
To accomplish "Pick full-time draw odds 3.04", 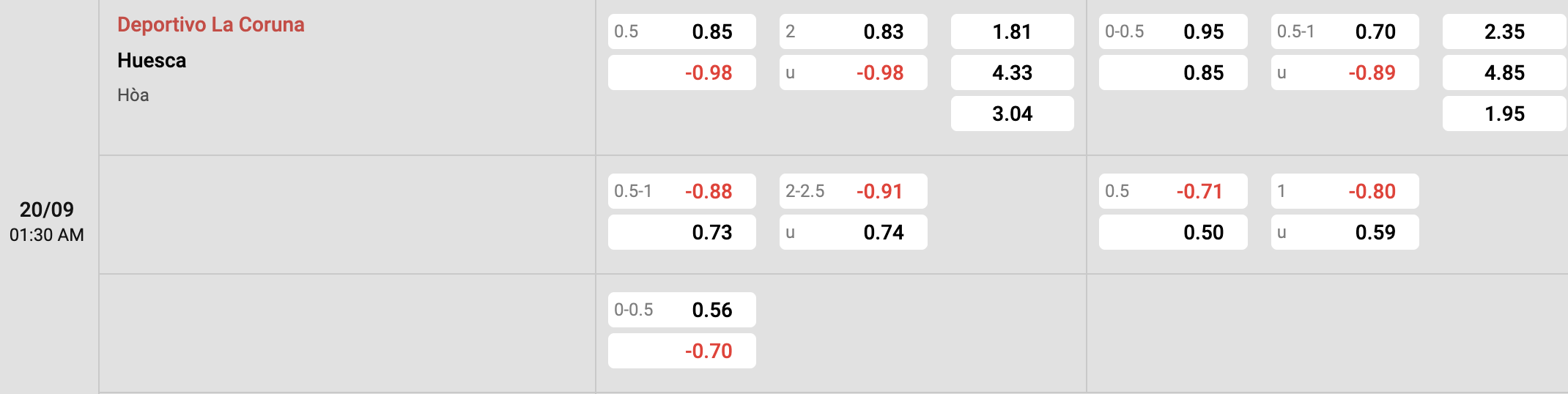I will [x=1013, y=114].
